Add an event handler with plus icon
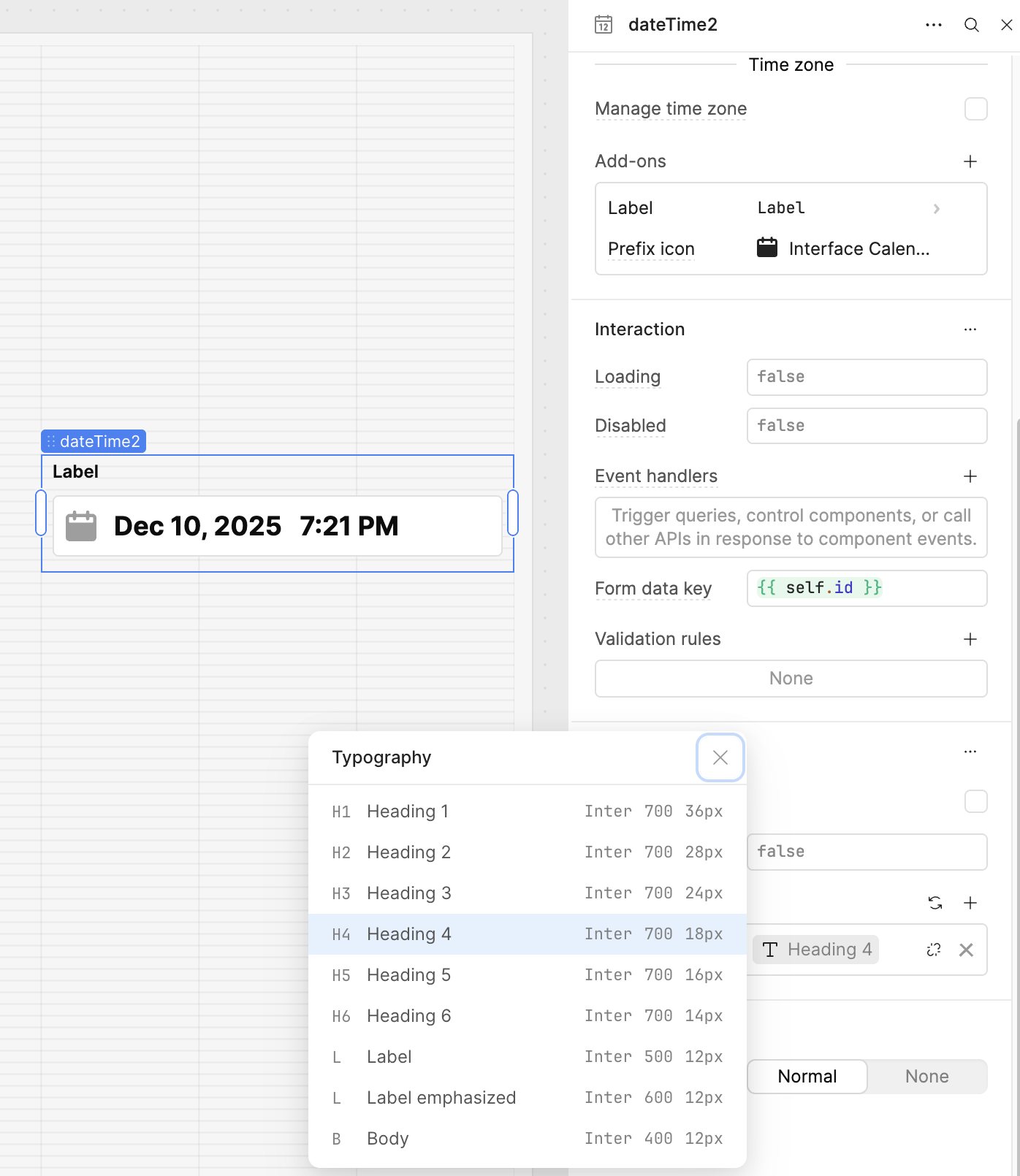Image resolution: width=1020 pixels, height=1176 pixels. pos(970,476)
